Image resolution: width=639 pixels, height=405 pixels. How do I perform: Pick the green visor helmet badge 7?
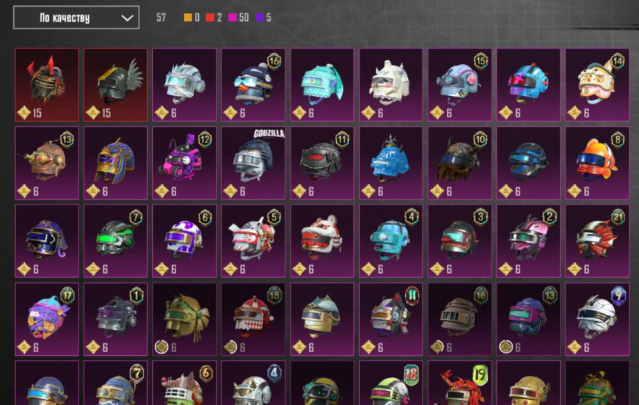pos(116,241)
